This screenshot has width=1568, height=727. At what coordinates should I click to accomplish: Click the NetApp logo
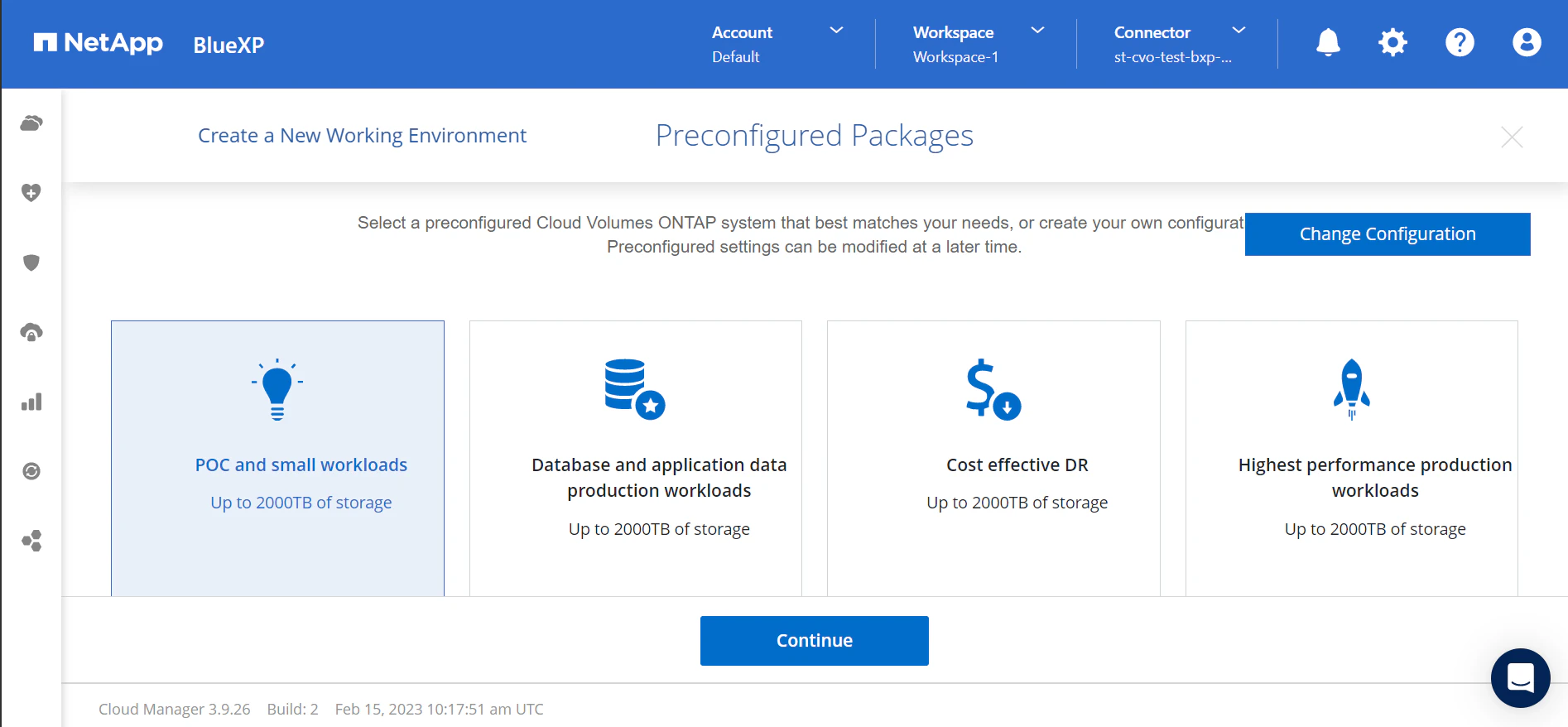99,43
